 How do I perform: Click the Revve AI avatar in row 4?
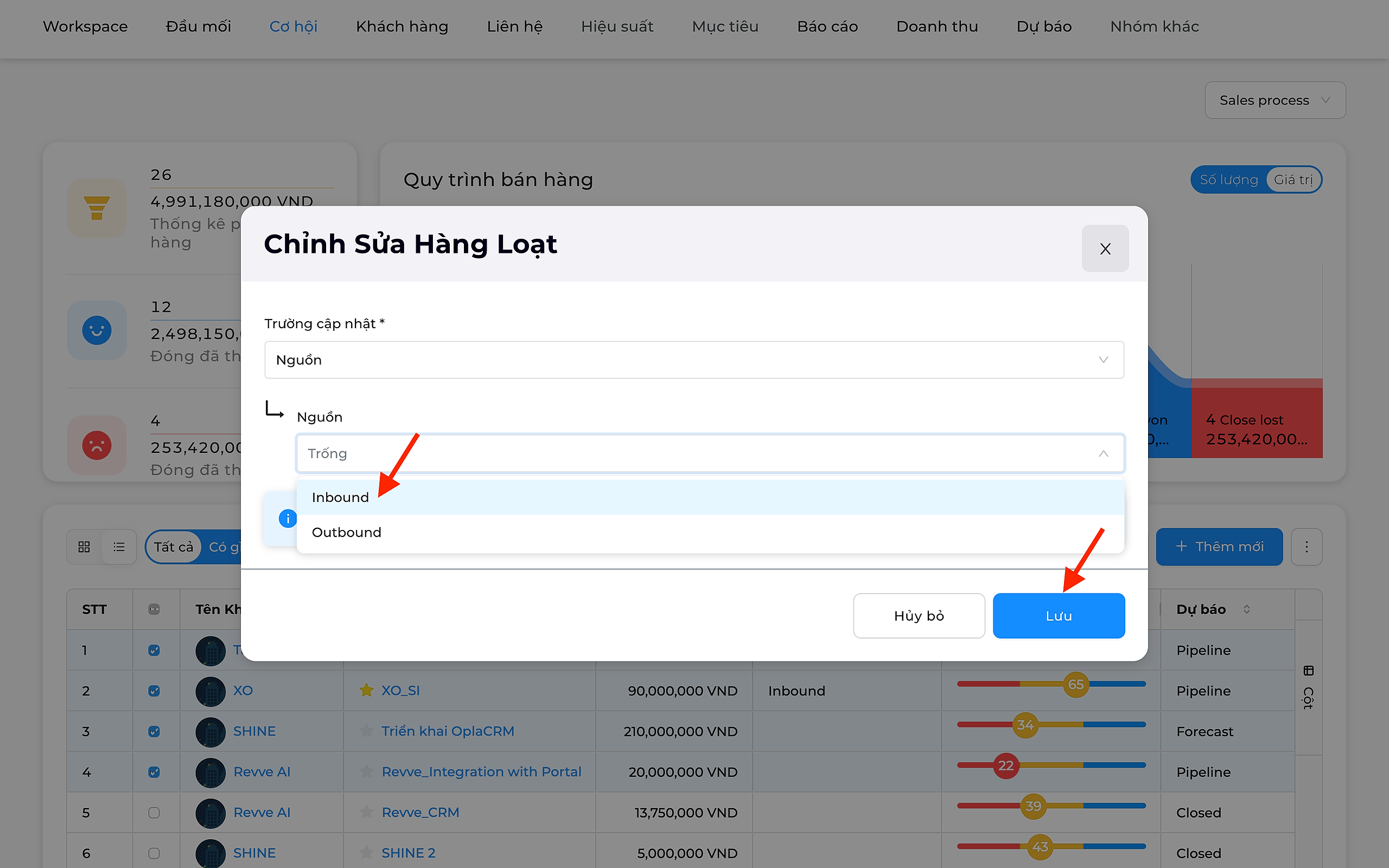(211, 773)
